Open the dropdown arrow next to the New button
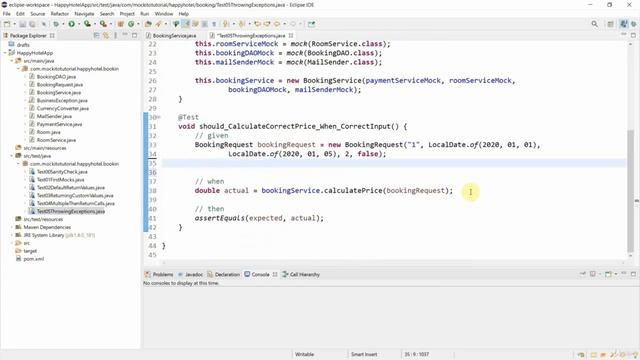 [x=14, y=24]
